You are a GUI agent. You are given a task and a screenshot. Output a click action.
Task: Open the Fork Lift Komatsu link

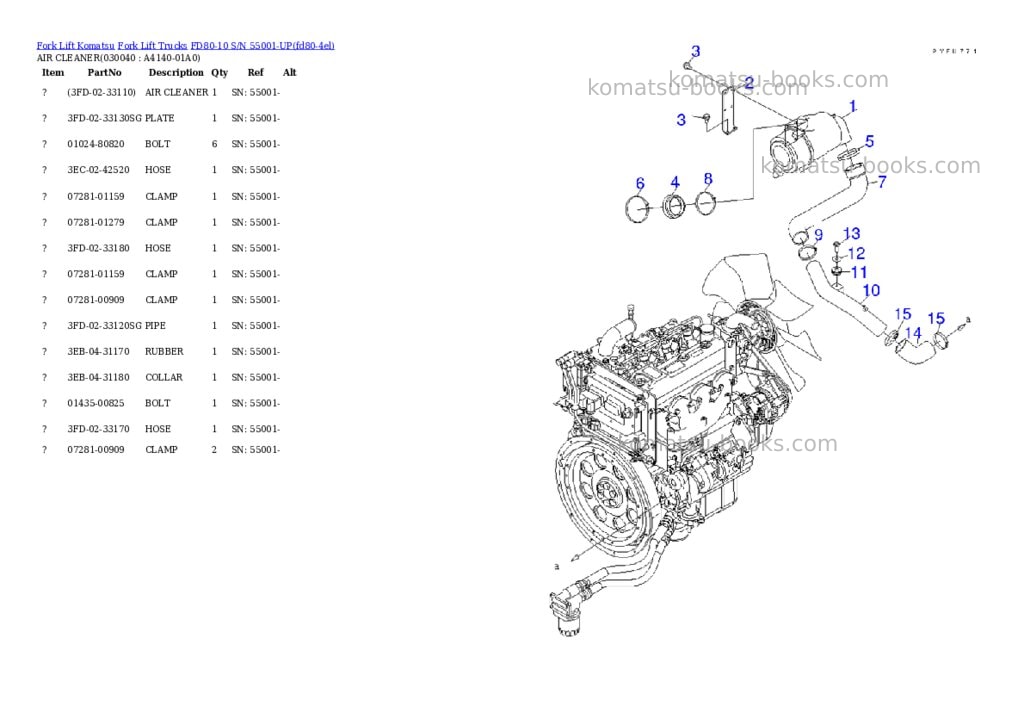pos(75,46)
